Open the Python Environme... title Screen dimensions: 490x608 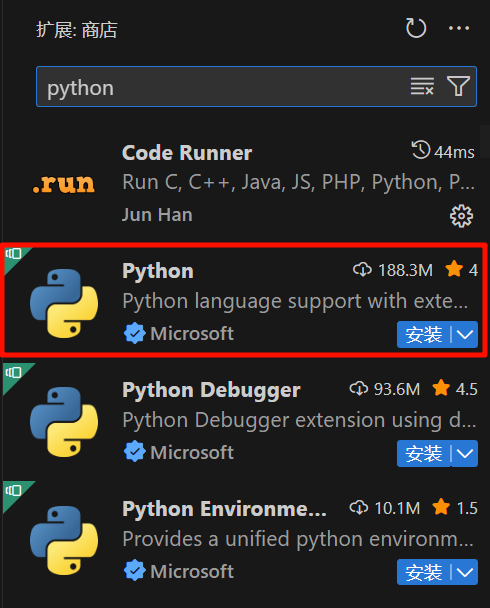224,509
